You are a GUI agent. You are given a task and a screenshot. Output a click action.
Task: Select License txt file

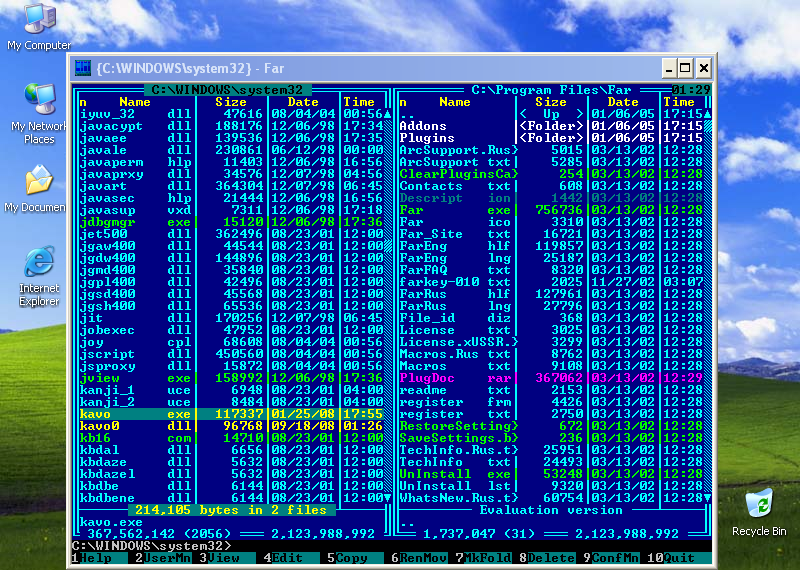coord(551,330)
